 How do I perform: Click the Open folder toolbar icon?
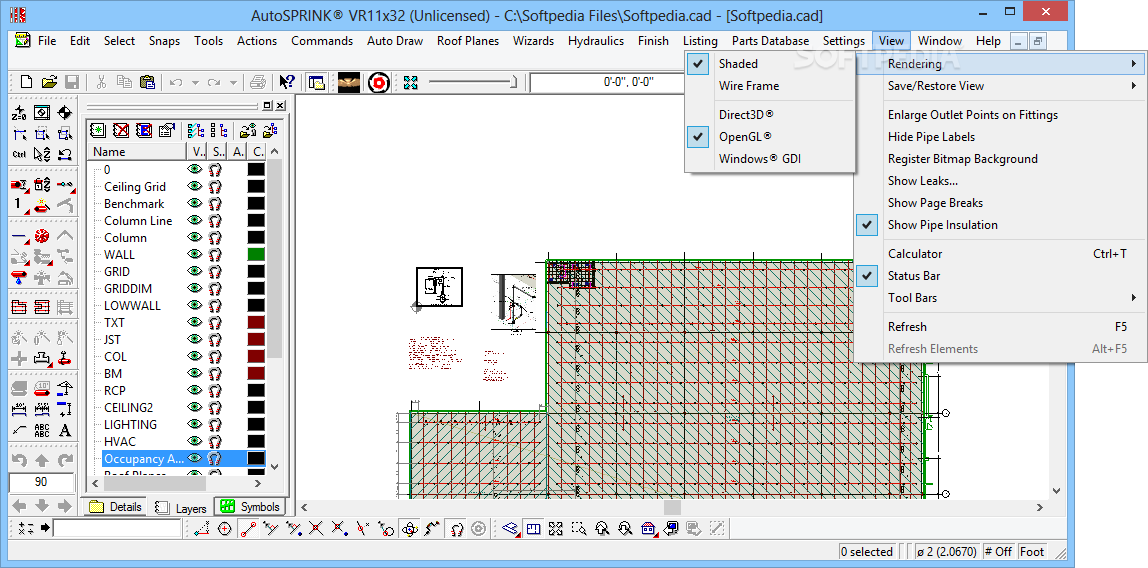pyautogui.click(x=49, y=82)
